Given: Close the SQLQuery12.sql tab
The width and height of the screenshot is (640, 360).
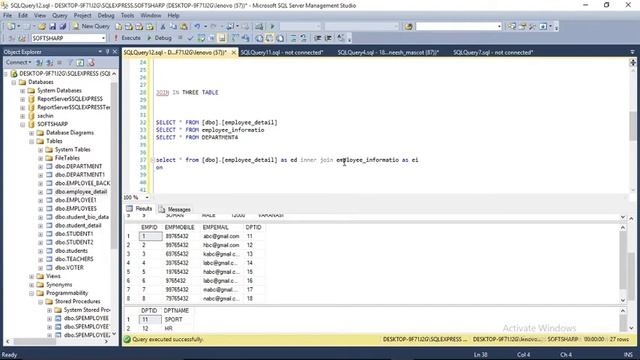Looking at the screenshot, I should coord(233,53).
